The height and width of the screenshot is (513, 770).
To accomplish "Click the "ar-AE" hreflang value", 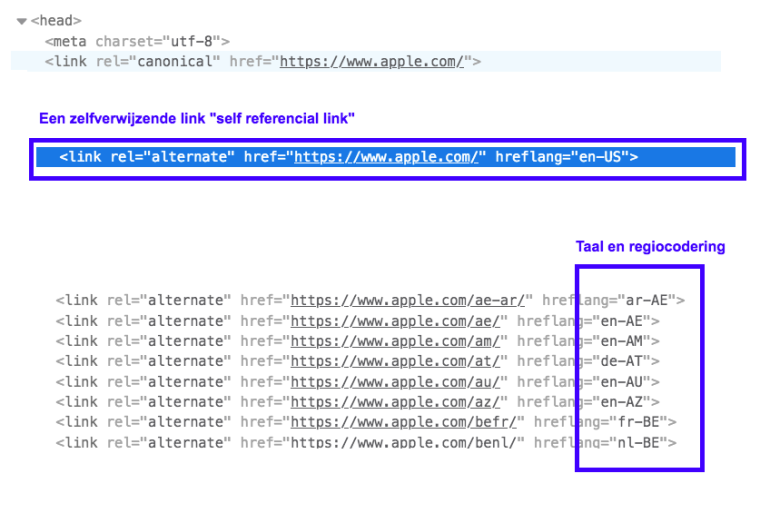I will tap(647, 300).
